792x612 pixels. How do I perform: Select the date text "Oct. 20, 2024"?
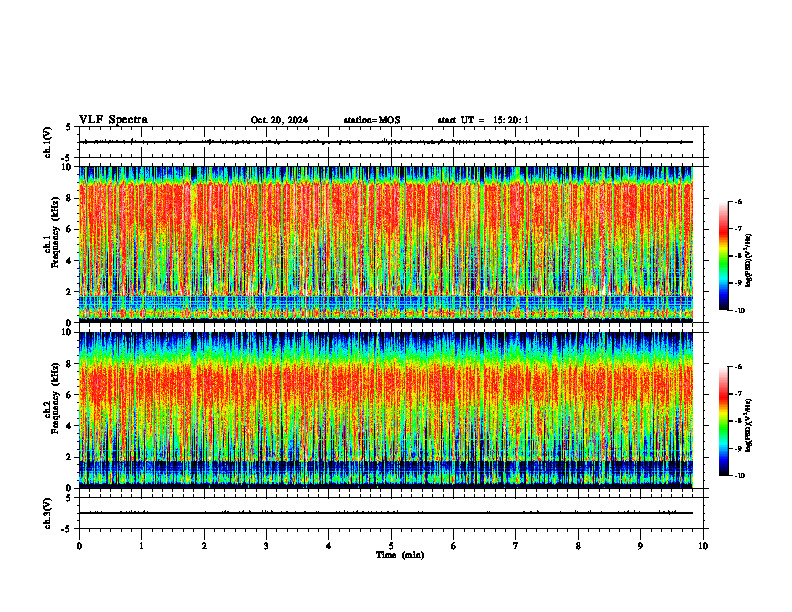point(279,120)
